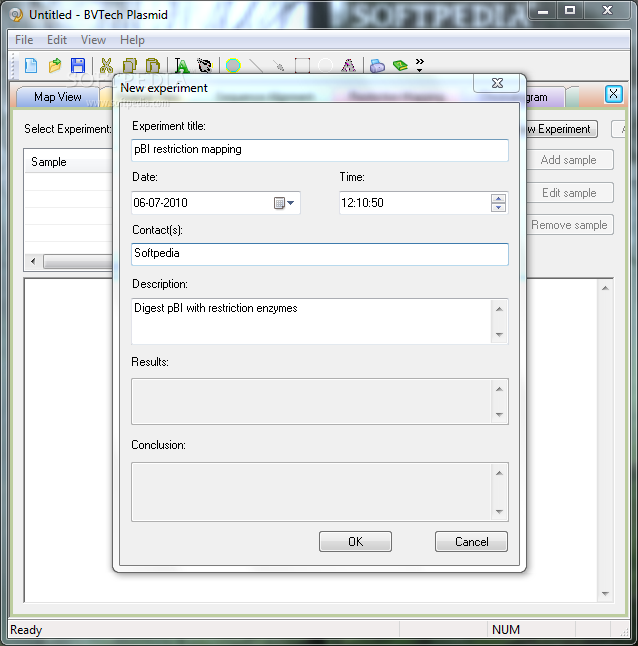
Task: Pick the arrow drawing tool
Action: click(279, 66)
